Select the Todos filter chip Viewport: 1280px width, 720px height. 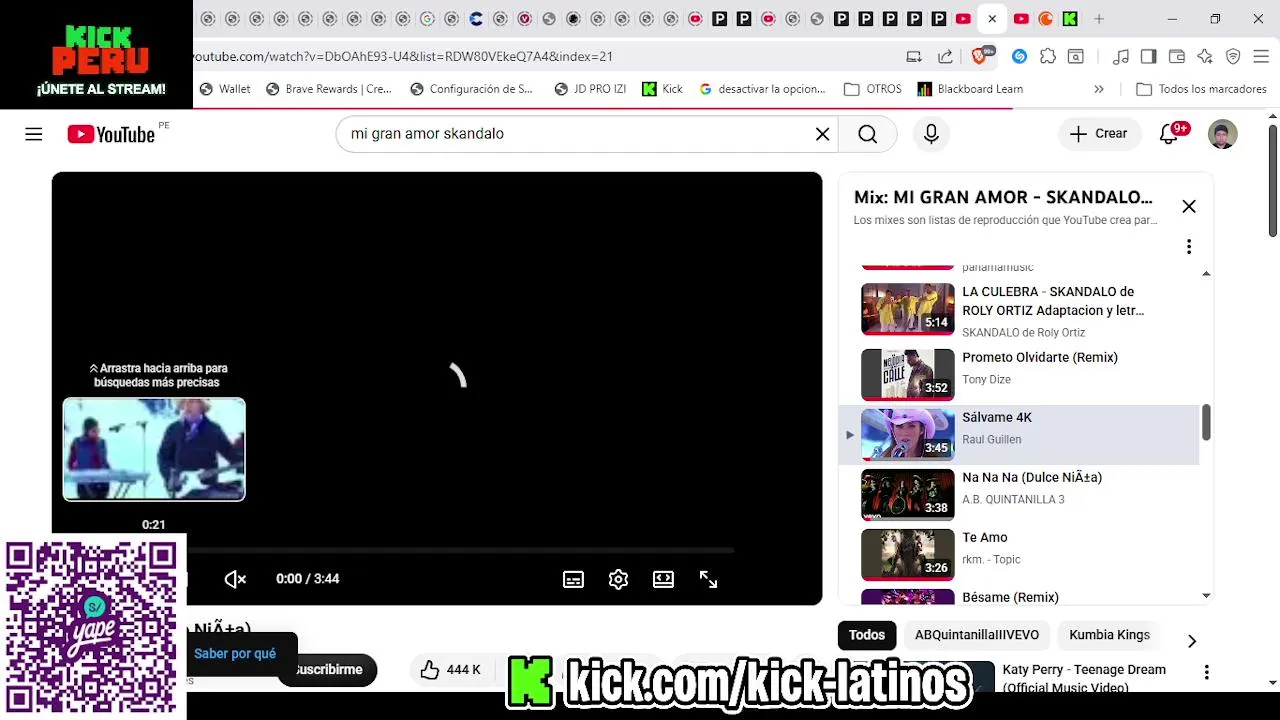[866, 635]
